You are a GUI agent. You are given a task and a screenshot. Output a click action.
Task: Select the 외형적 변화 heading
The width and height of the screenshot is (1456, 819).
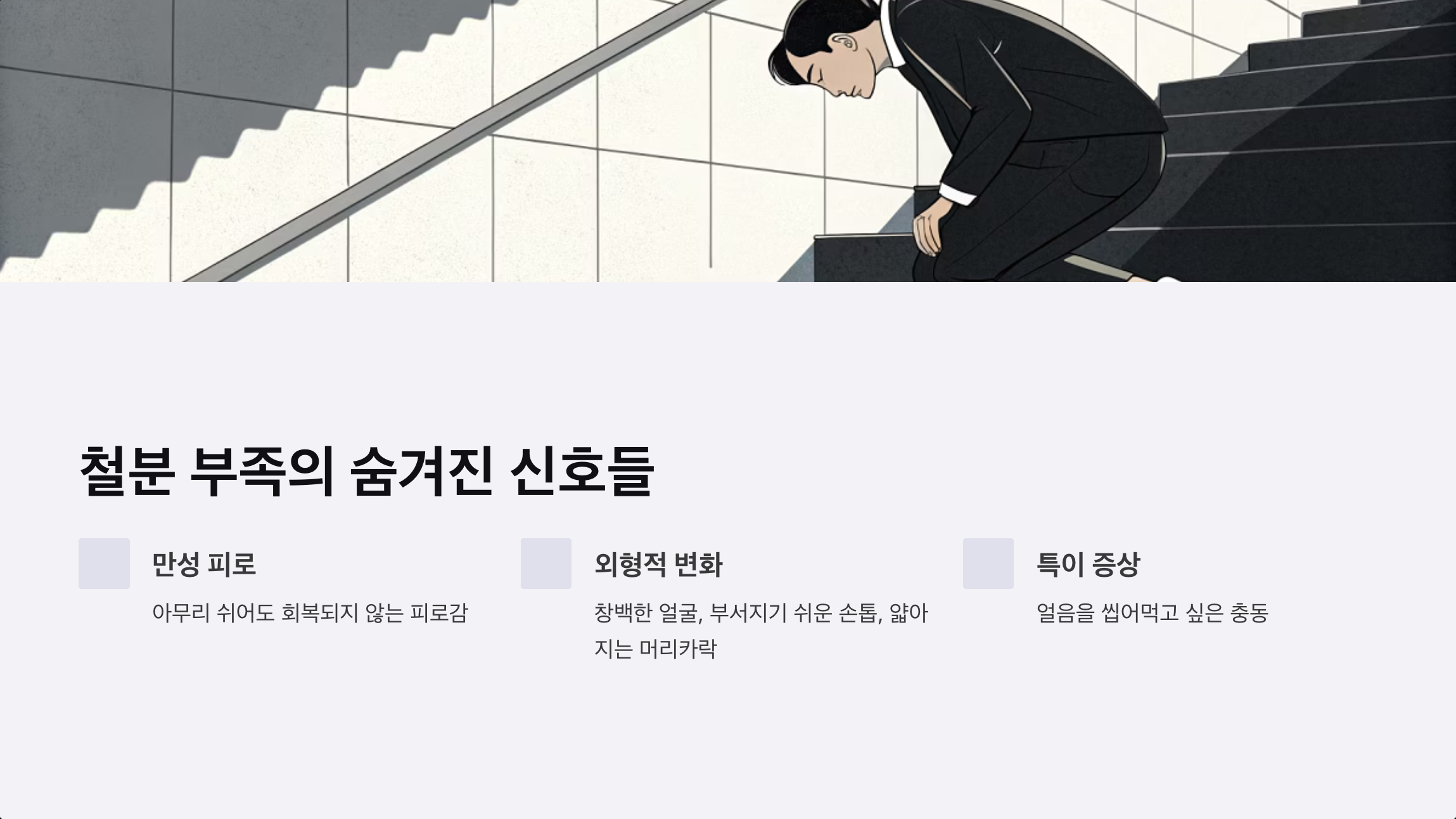coord(658,564)
